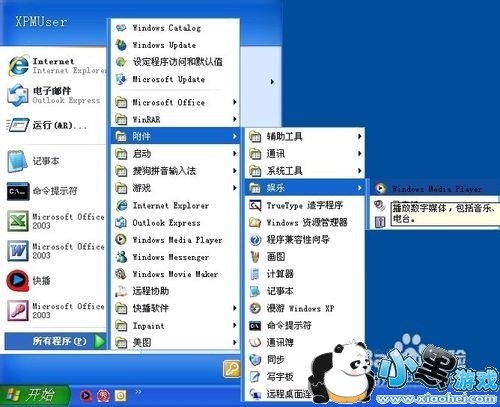Click the Run (运行) icon
500x407 pixels.
[x=18, y=125]
